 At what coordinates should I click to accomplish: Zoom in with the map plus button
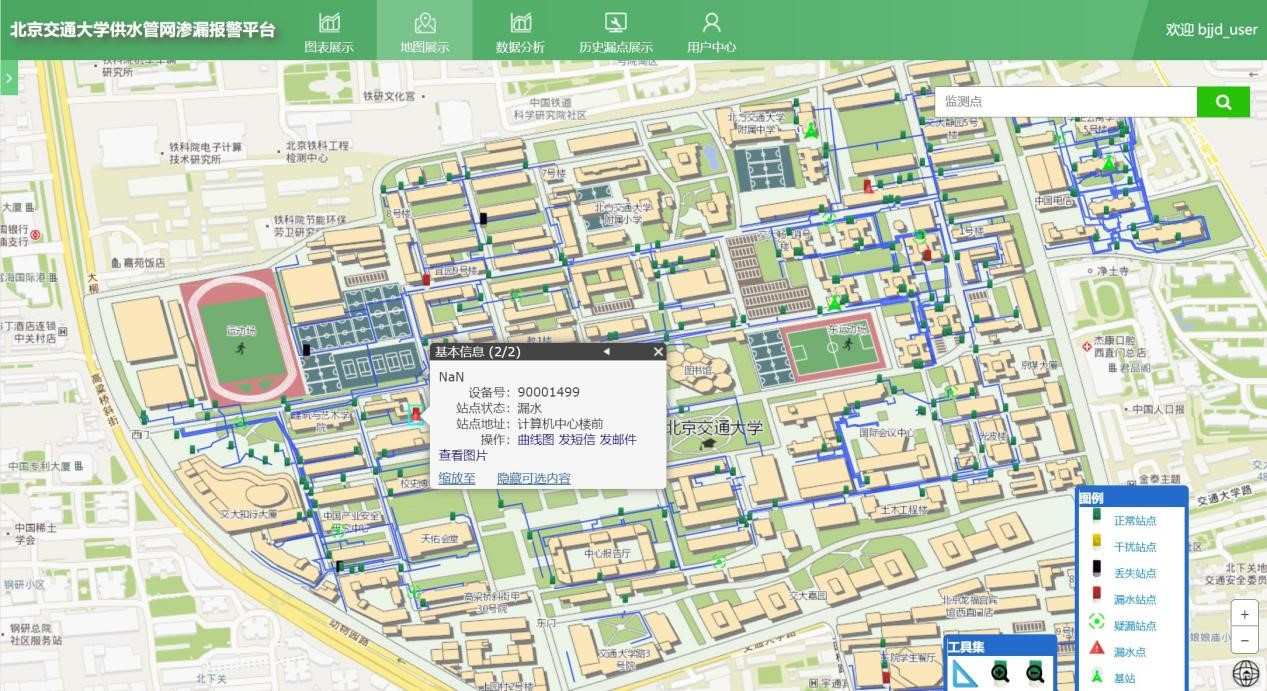(x=1244, y=614)
